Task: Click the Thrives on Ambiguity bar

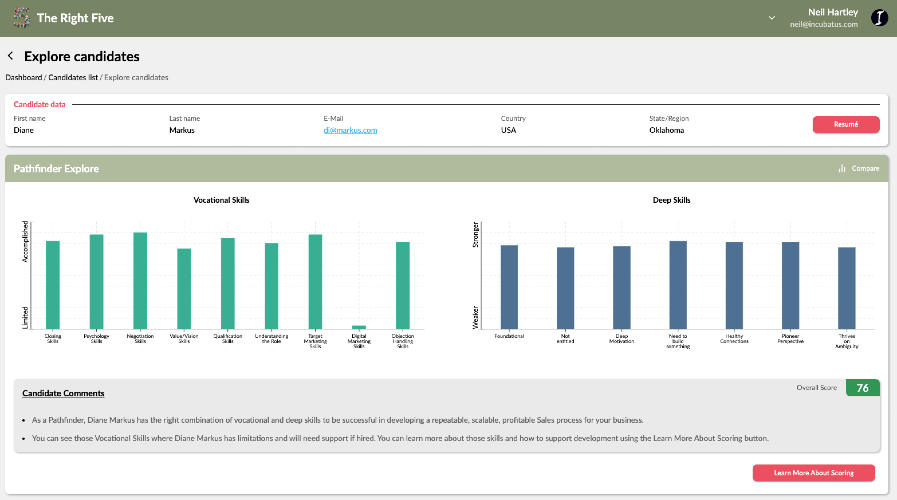Action: pyautogui.click(x=846, y=287)
